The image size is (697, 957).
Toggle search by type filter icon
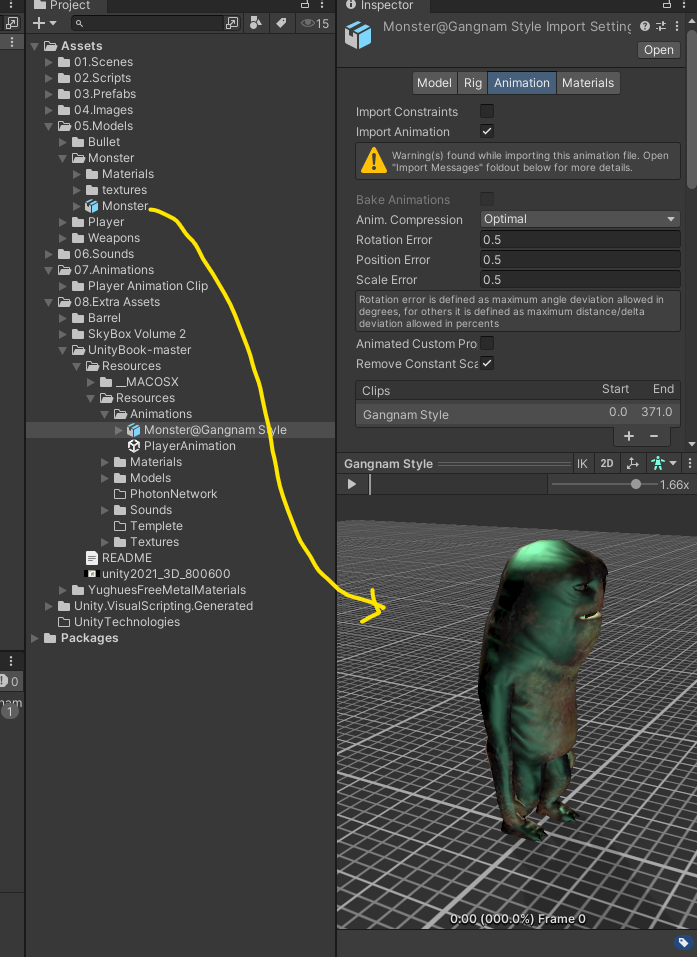point(256,23)
